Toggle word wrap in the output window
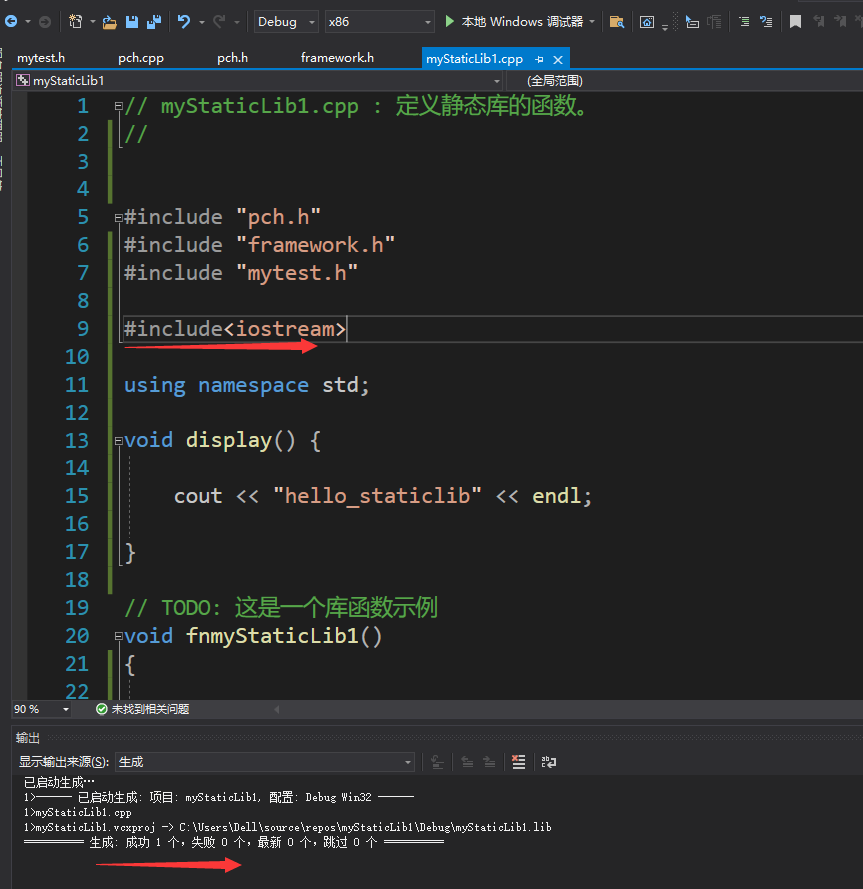 pyautogui.click(x=548, y=762)
